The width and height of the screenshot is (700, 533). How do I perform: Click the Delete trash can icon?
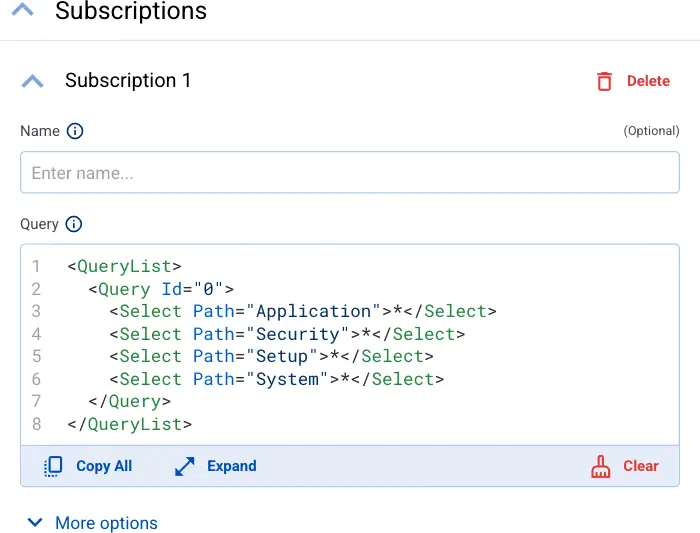tap(604, 81)
